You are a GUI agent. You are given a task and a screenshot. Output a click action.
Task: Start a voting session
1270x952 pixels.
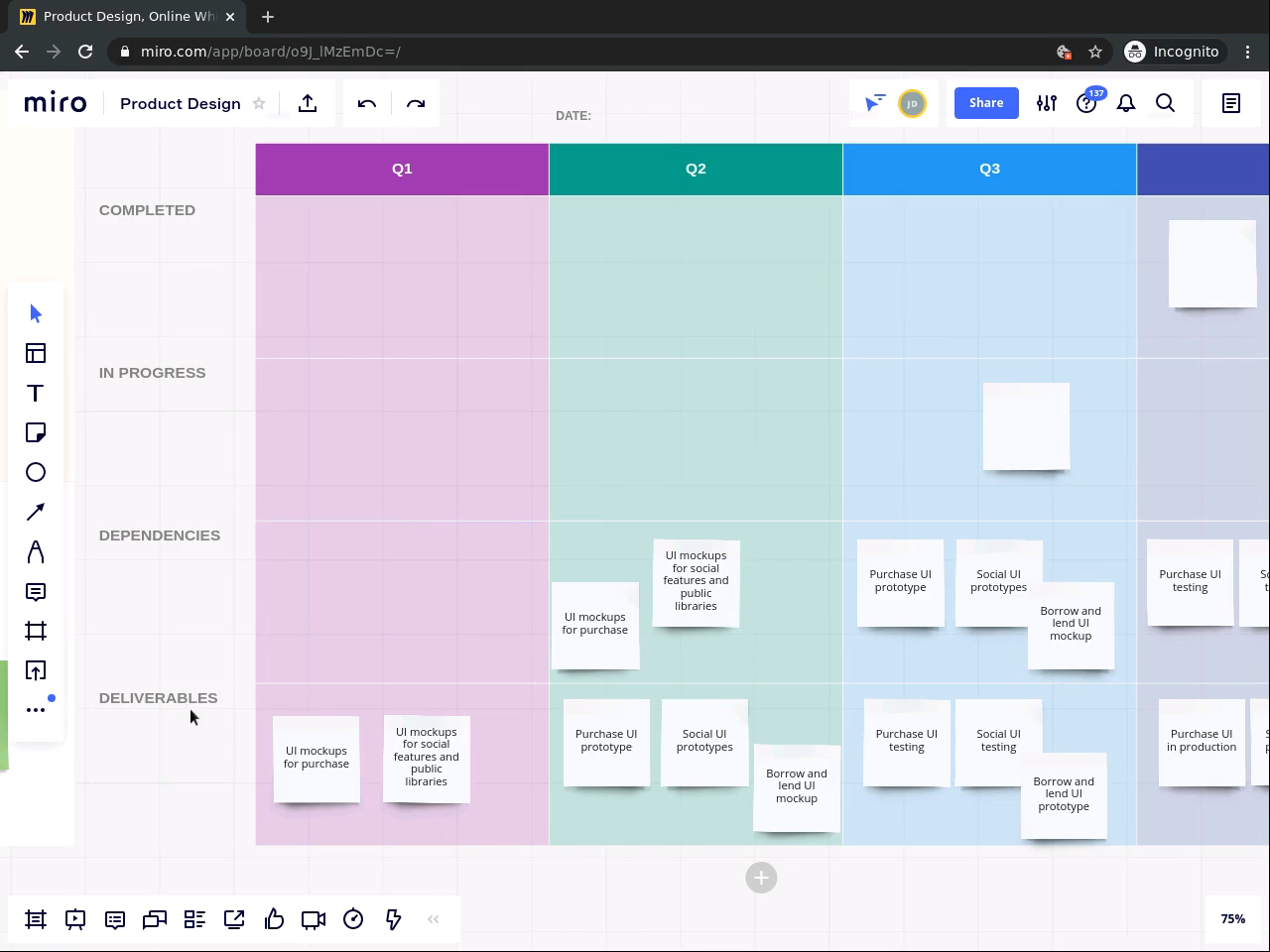pyautogui.click(x=274, y=919)
